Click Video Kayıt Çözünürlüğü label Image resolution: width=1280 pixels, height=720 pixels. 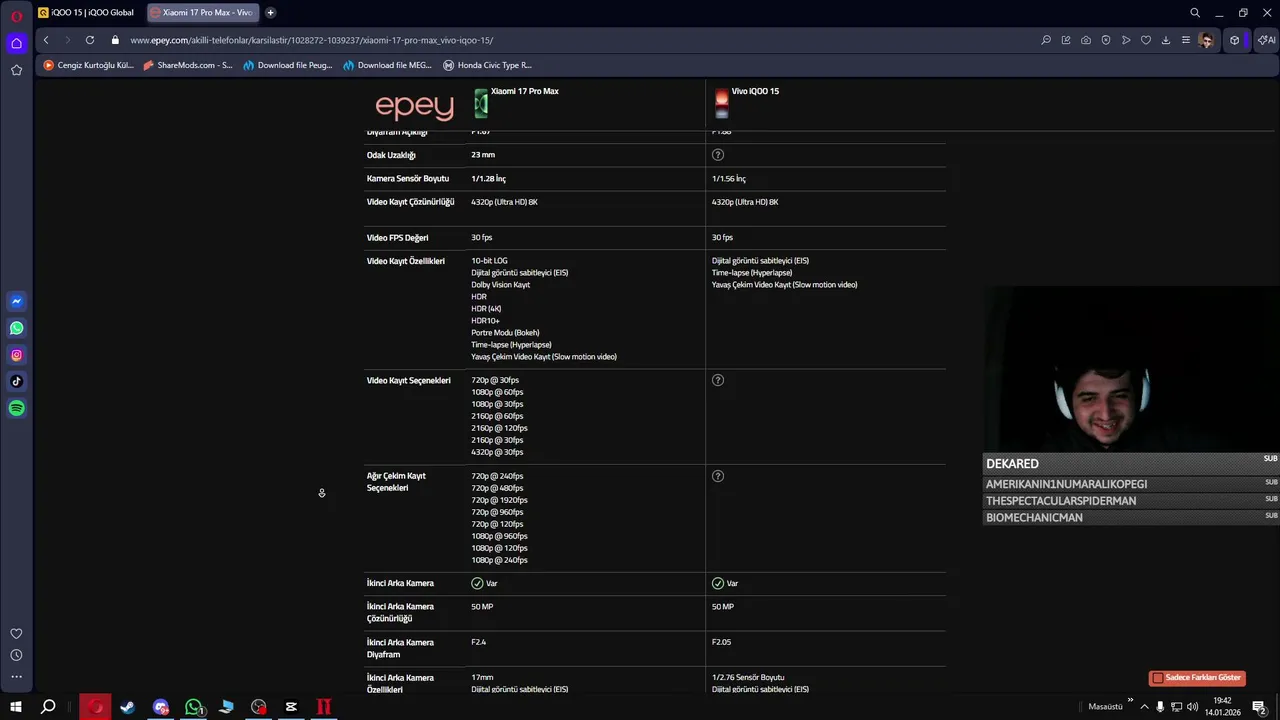(x=410, y=202)
